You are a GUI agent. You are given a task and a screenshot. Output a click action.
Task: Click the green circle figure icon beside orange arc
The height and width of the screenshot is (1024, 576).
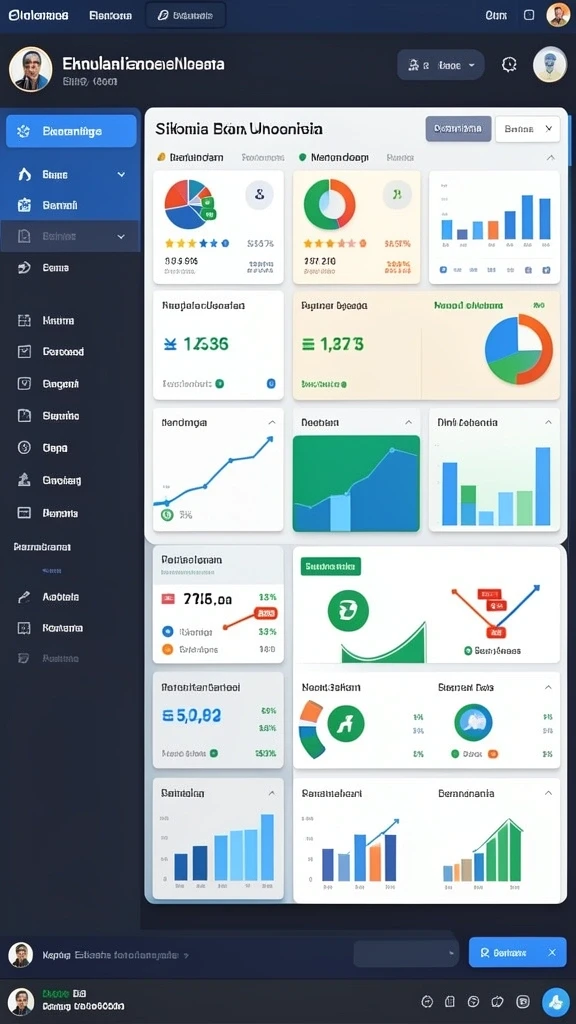point(345,723)
